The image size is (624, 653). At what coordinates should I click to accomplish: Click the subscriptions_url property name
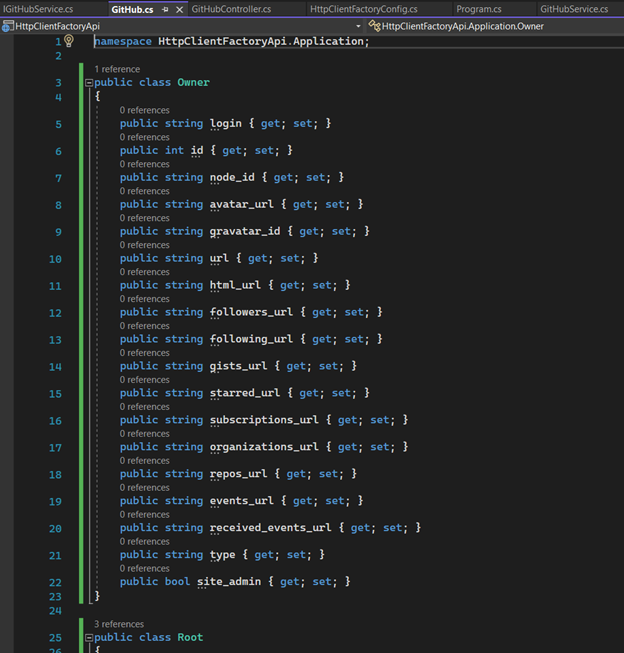pyautogui.click(x=264, y=420)
